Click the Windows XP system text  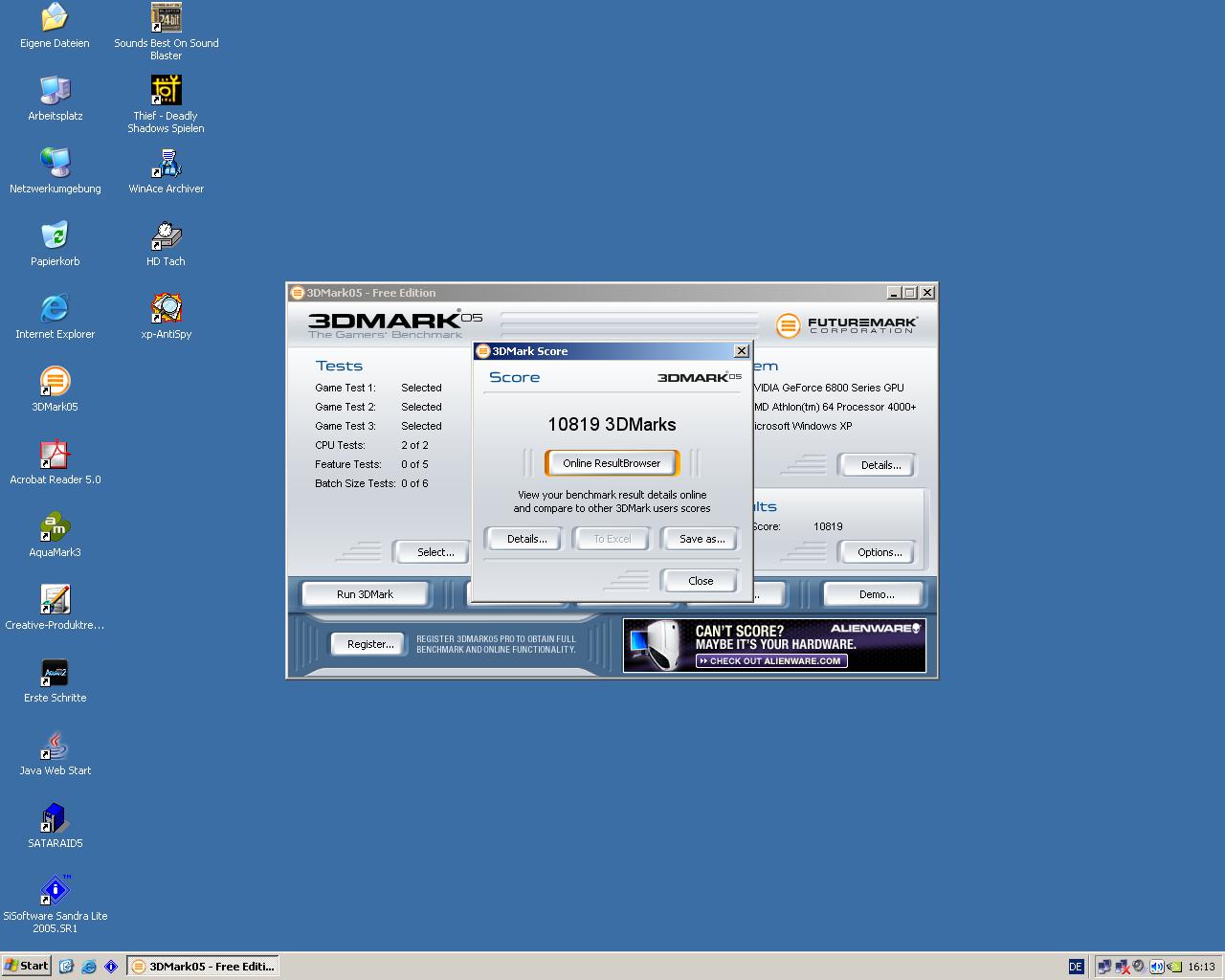(x=803, y=426)
